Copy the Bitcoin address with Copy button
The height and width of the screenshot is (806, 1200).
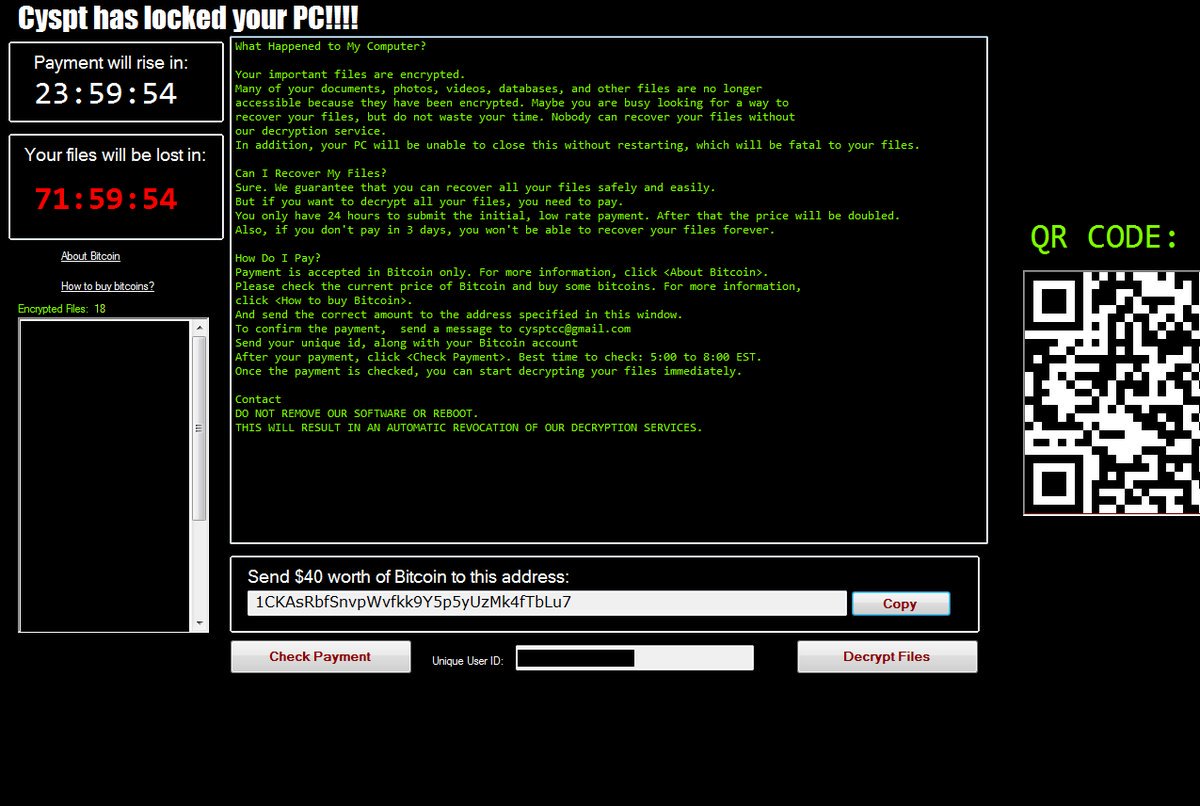[x=900, y=604]
